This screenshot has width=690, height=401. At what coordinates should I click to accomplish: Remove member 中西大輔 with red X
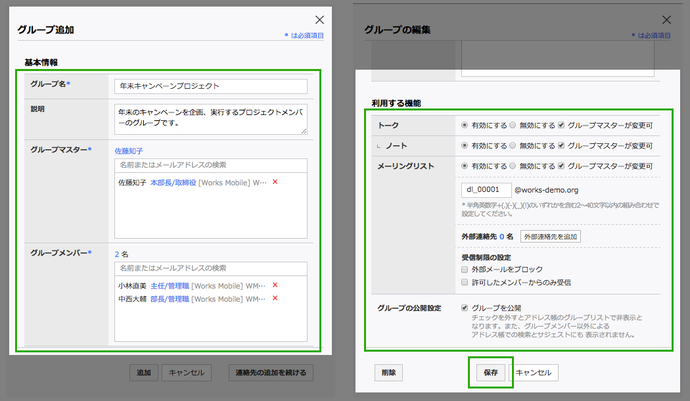click(x=275, y=298)
